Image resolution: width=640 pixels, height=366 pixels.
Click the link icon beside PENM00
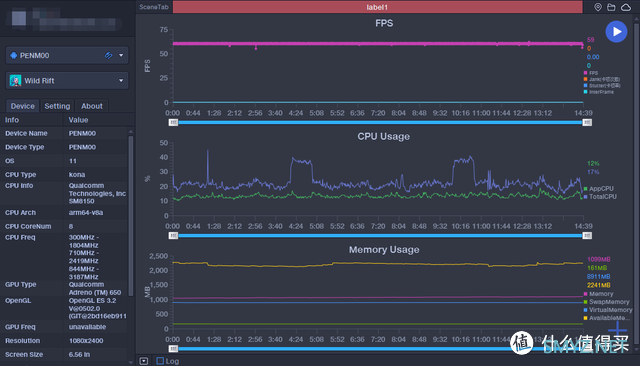coord(109,55)
